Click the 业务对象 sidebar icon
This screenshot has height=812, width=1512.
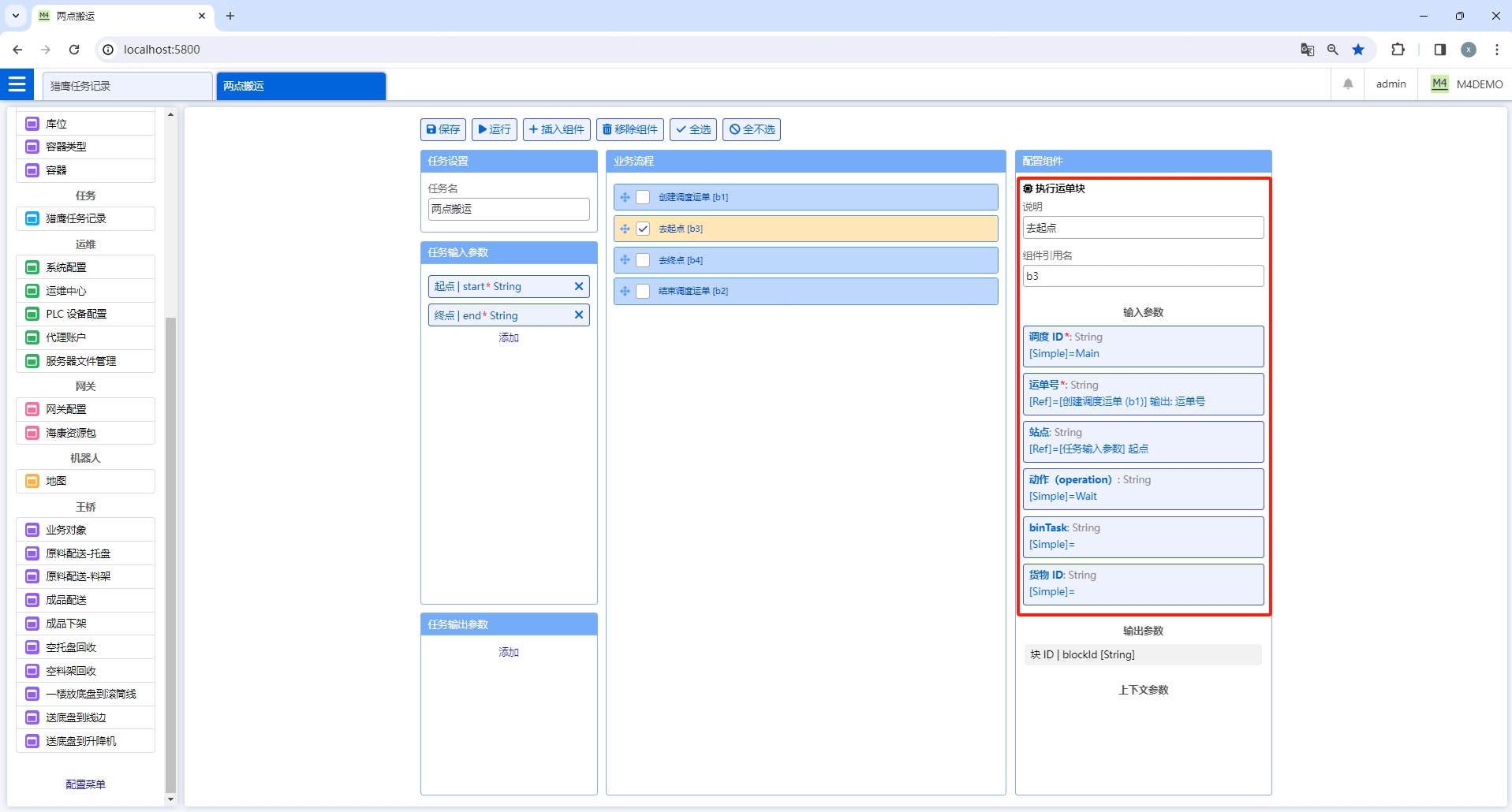[x=32, y=530]
